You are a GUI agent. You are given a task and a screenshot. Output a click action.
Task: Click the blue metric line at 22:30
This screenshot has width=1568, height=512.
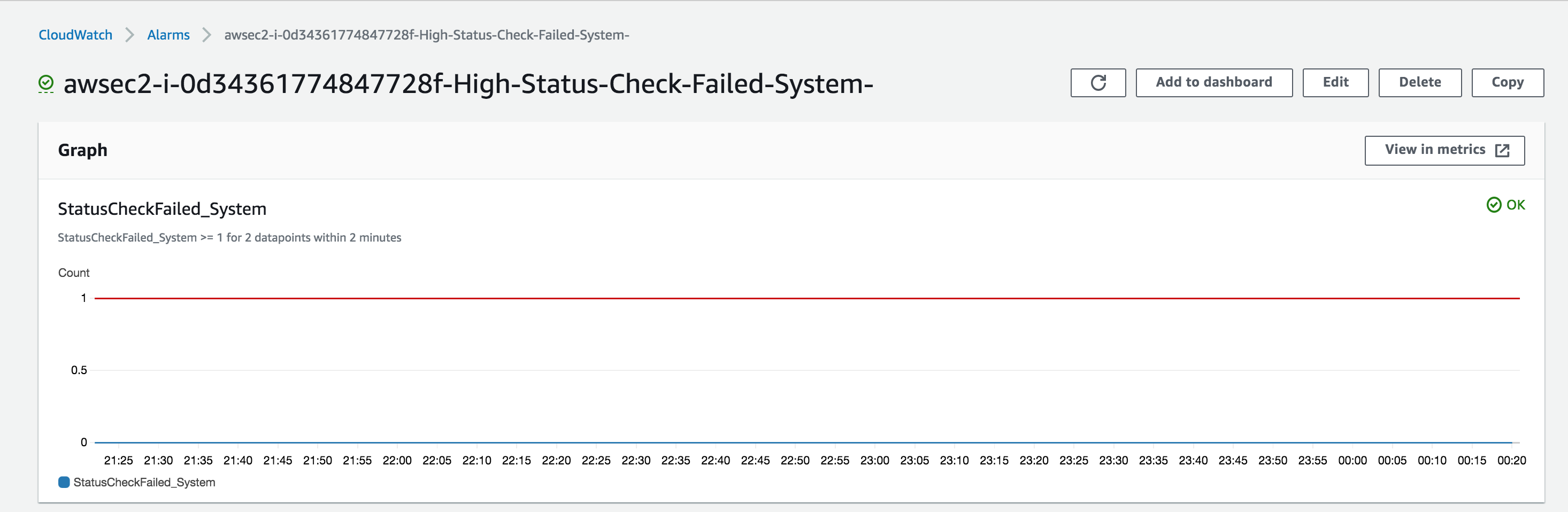(636, 442)
